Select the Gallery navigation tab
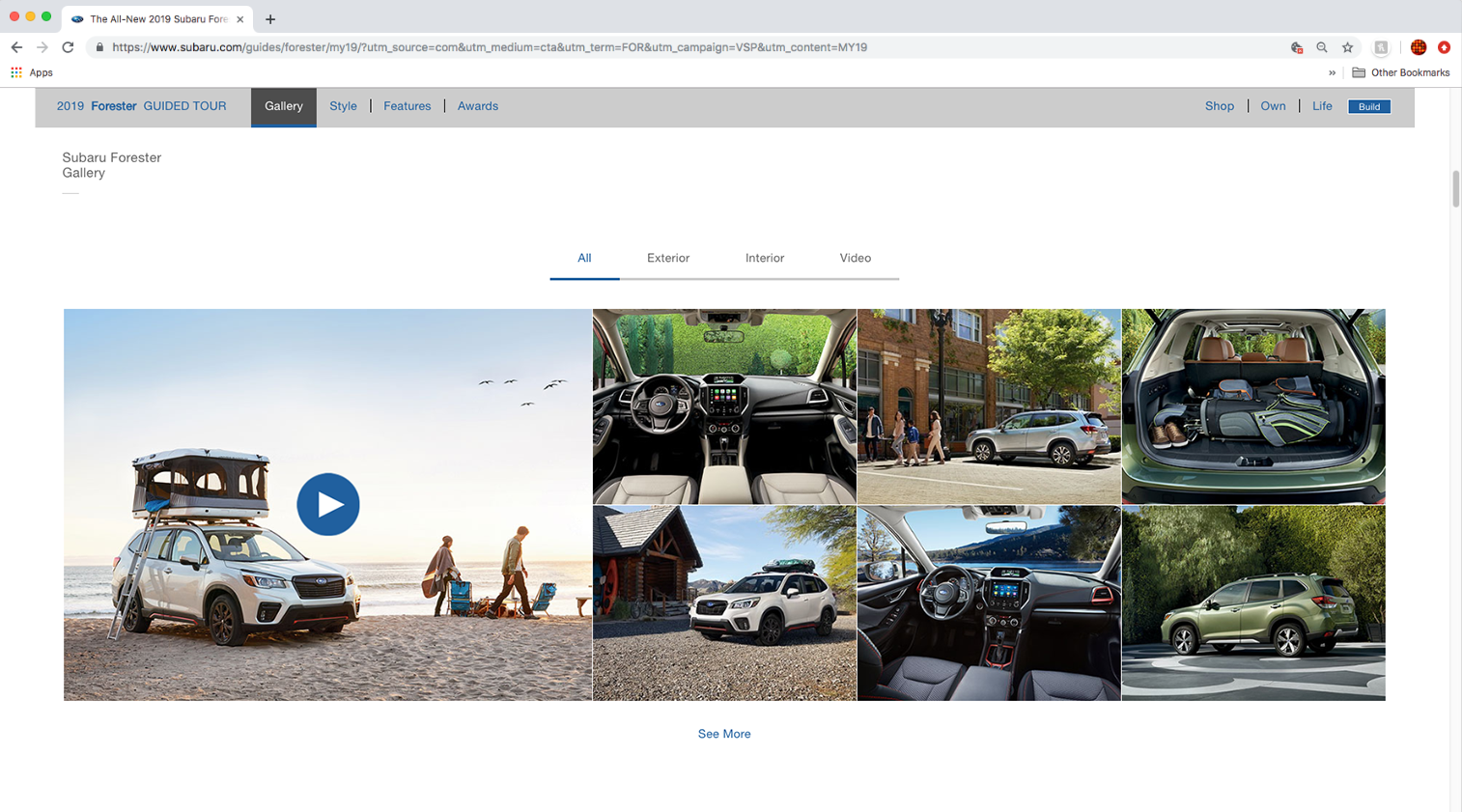The image size is (1462, 812). click(284, 106)
